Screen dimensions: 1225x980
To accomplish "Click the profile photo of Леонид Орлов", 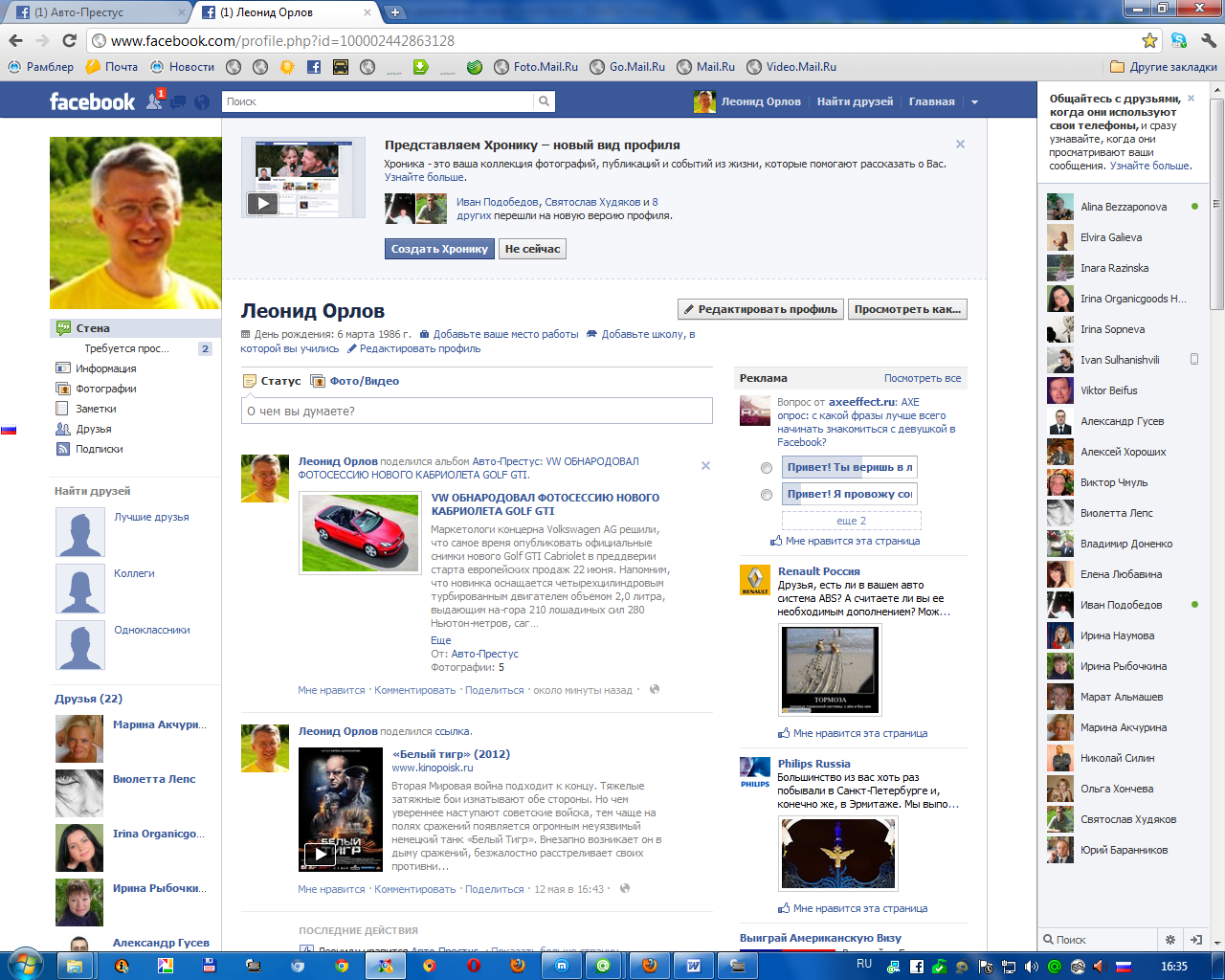I will point(135,223).
